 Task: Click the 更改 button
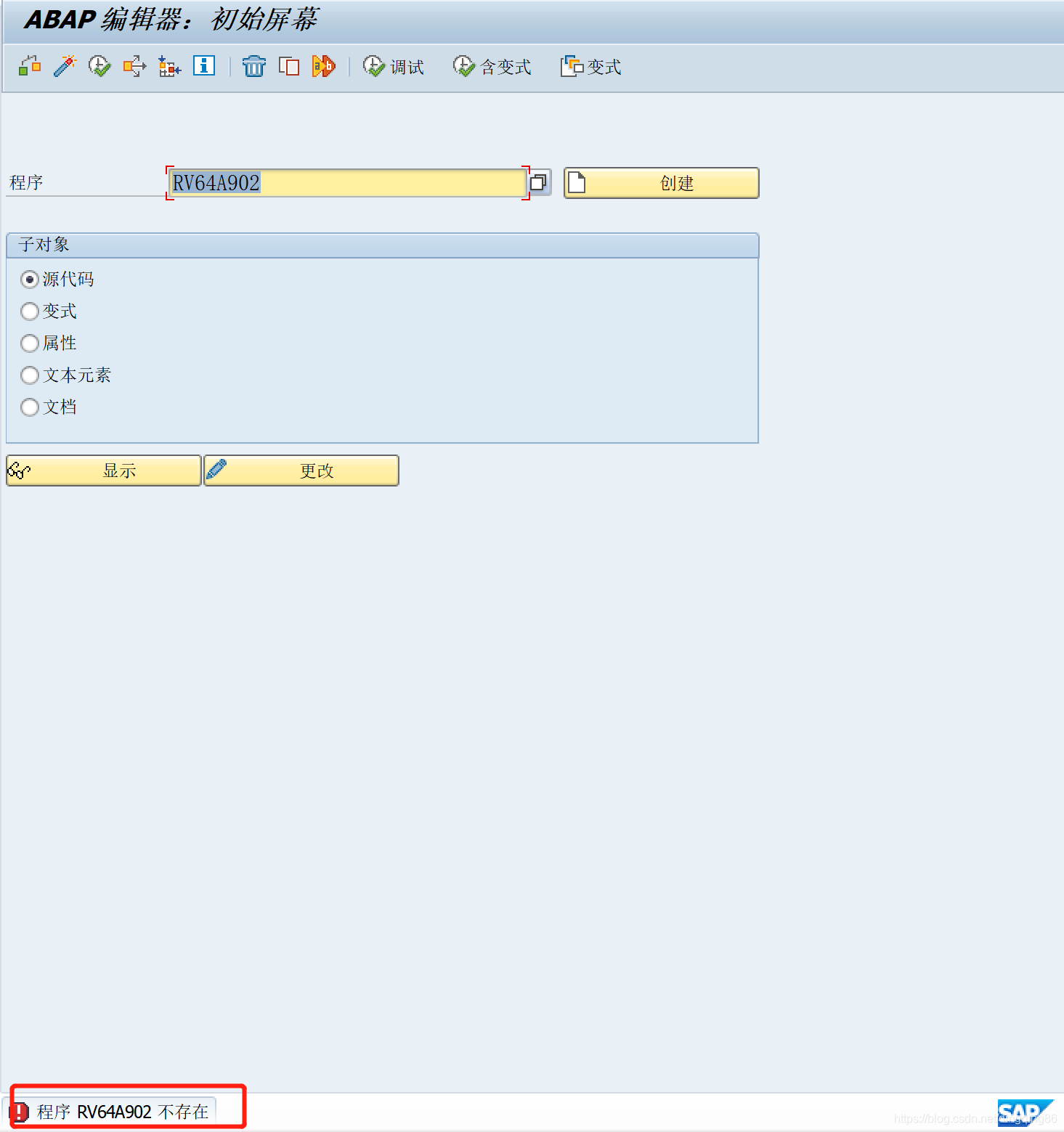301,471
